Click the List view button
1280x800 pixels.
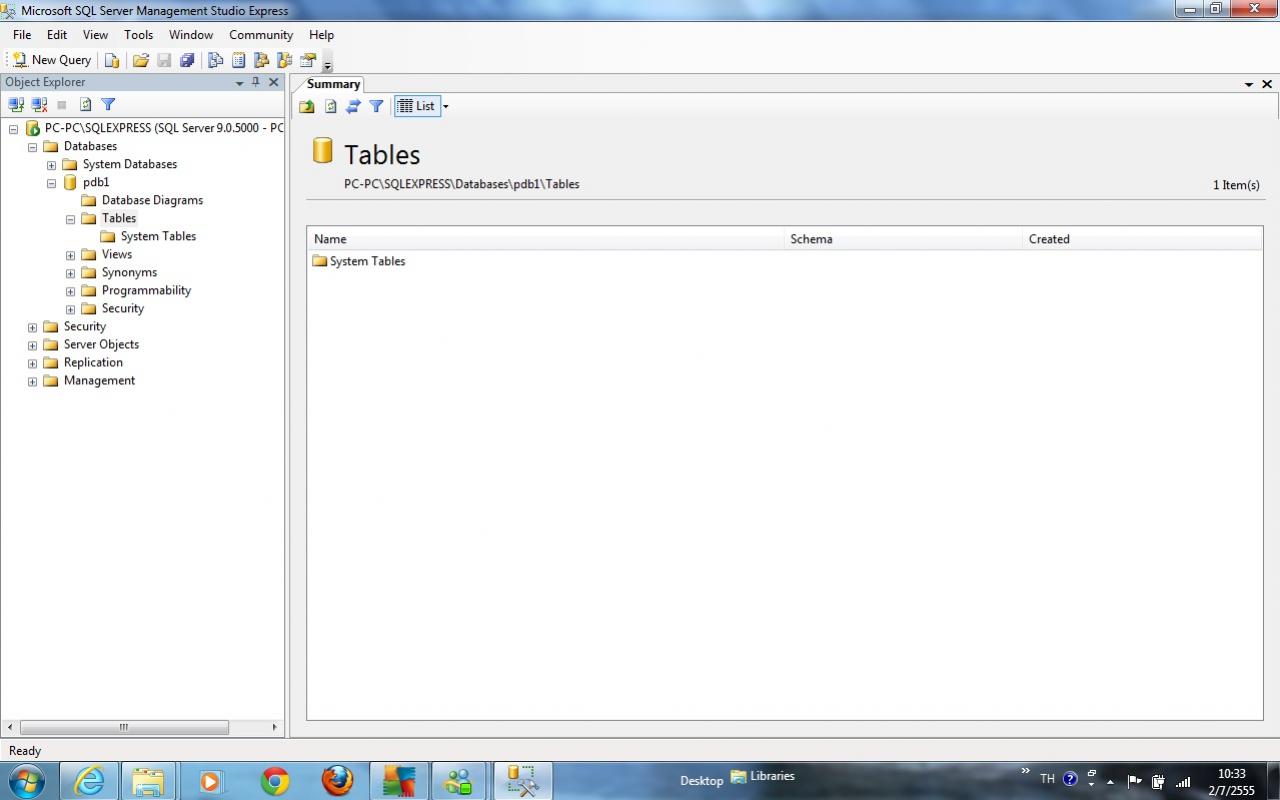(416, 106)
